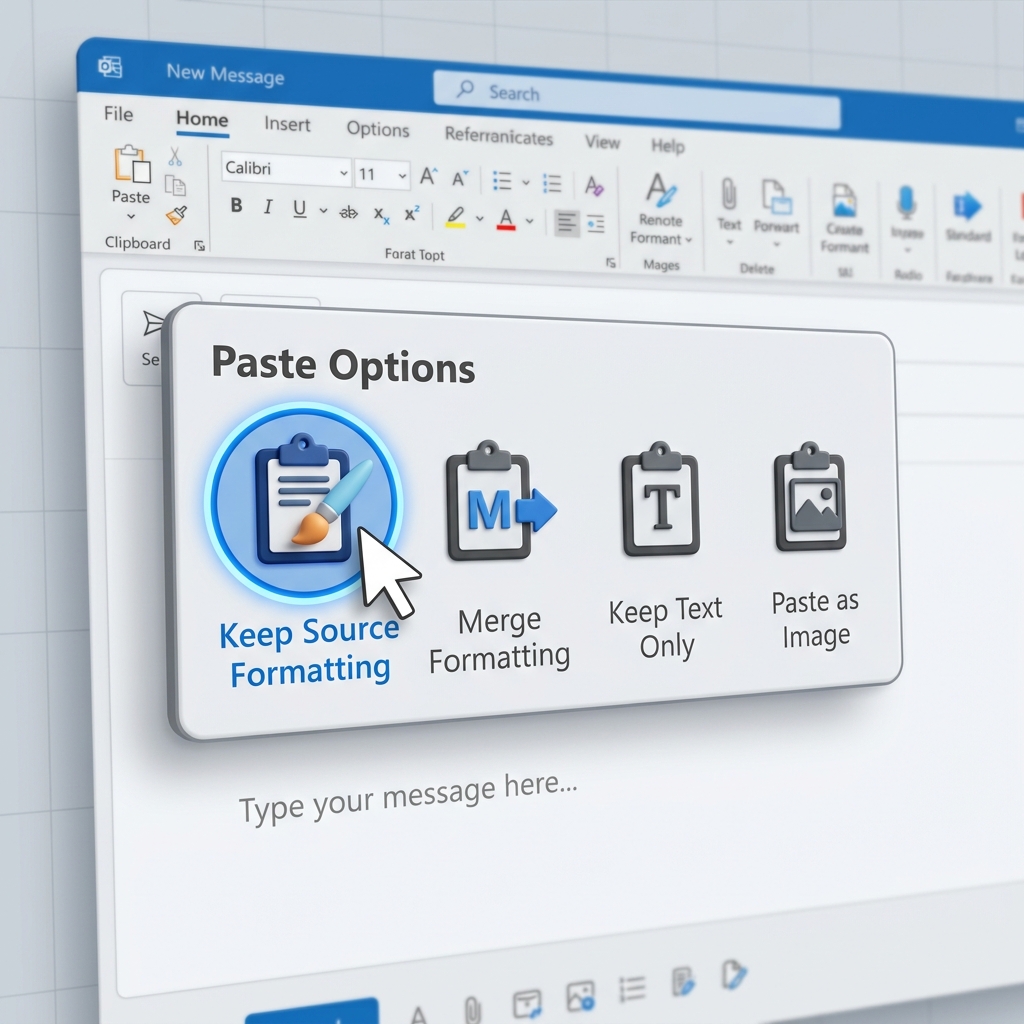Screen dimensions: 1024x1024
Task: Click the highlighter pen icon
Action: (x=458, y=218)
